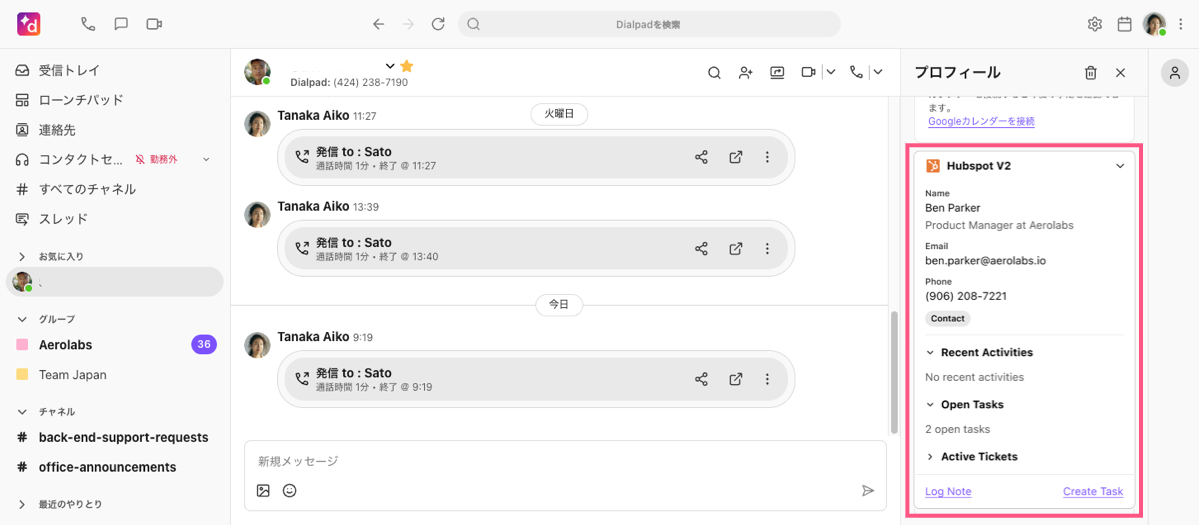Close the プロフィール panel
Viewport: 1200px width, 525px height.
pos(1121,72)
